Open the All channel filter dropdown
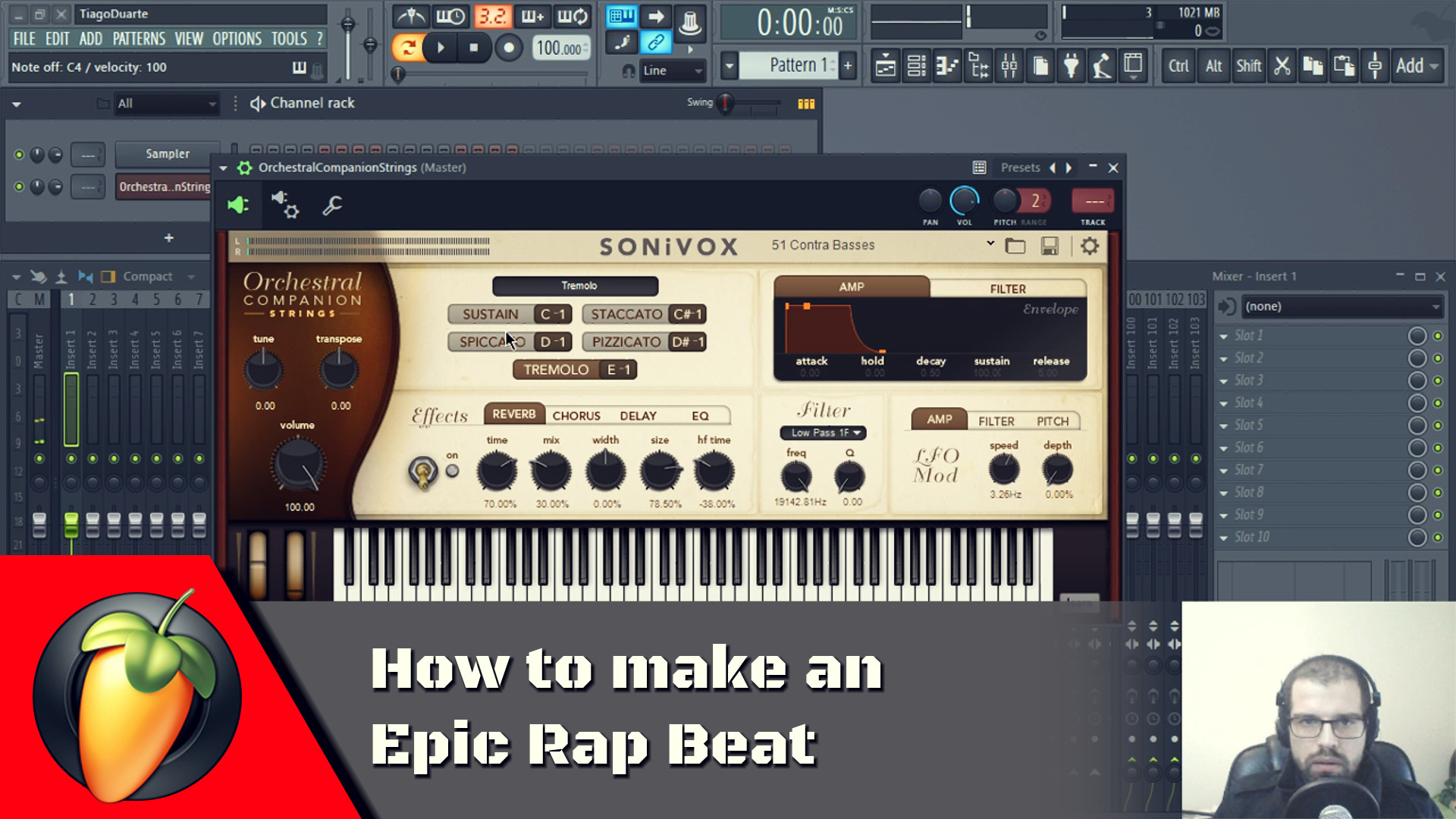 tap(166, 104)
